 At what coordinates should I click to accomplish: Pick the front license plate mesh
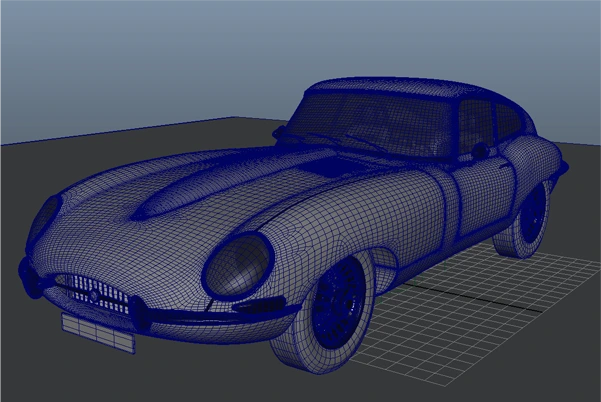(98, 333)
